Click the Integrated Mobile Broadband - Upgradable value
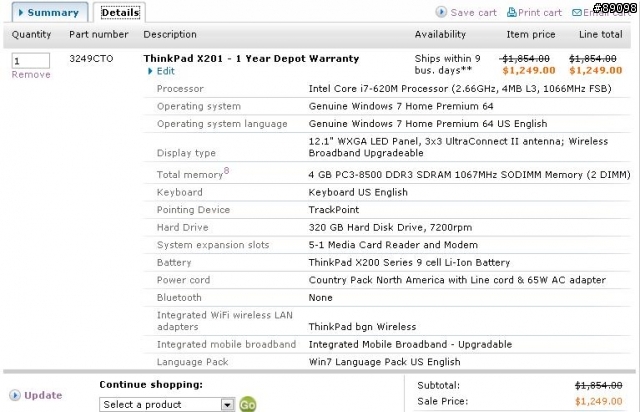 pyautogui.click(x=410, y=344)
